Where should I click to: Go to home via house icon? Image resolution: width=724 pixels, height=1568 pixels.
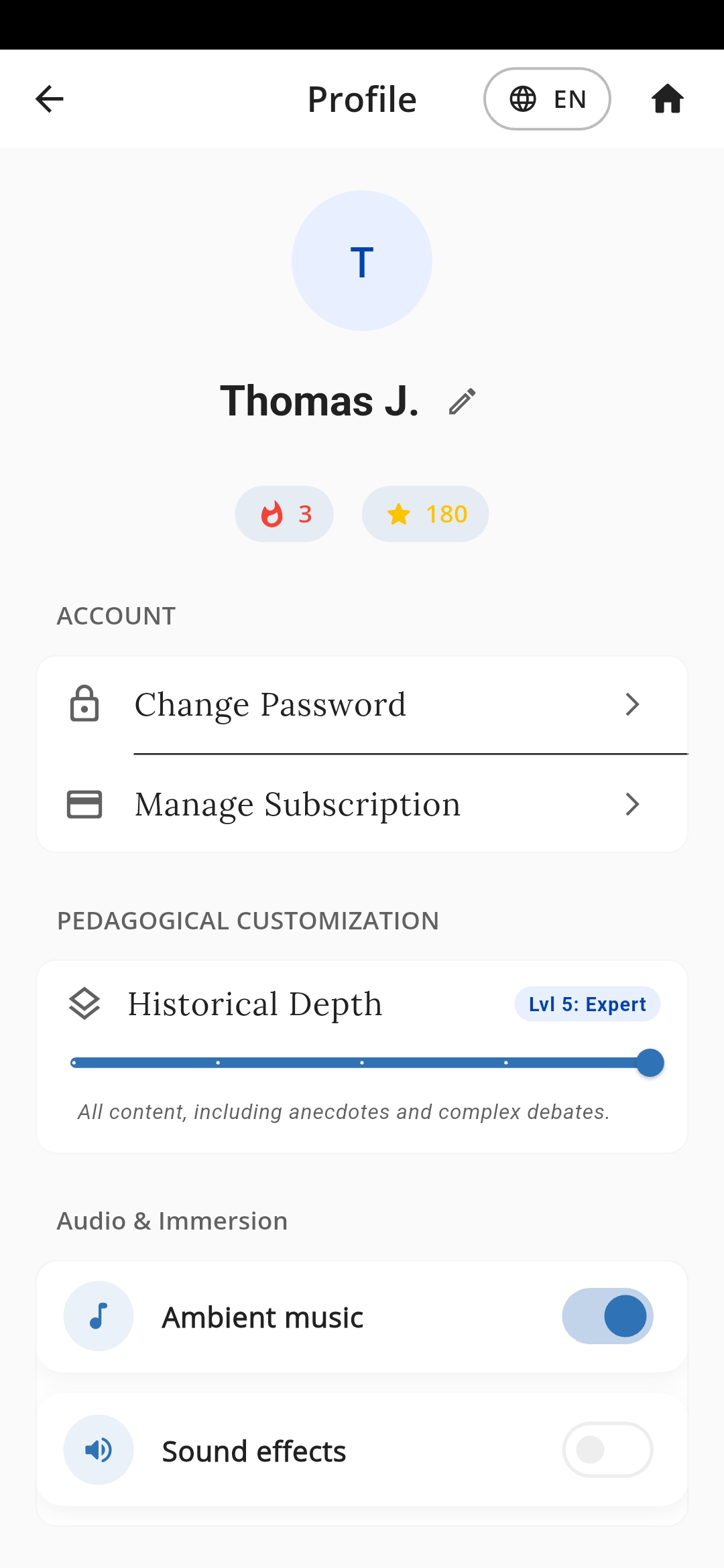pyautogui.click(x=667, y=99)
